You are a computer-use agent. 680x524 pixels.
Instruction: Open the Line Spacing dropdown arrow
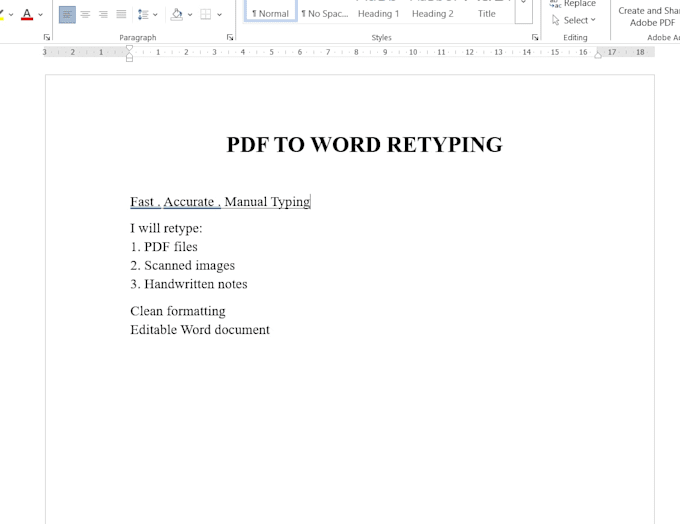coord(155,15)
